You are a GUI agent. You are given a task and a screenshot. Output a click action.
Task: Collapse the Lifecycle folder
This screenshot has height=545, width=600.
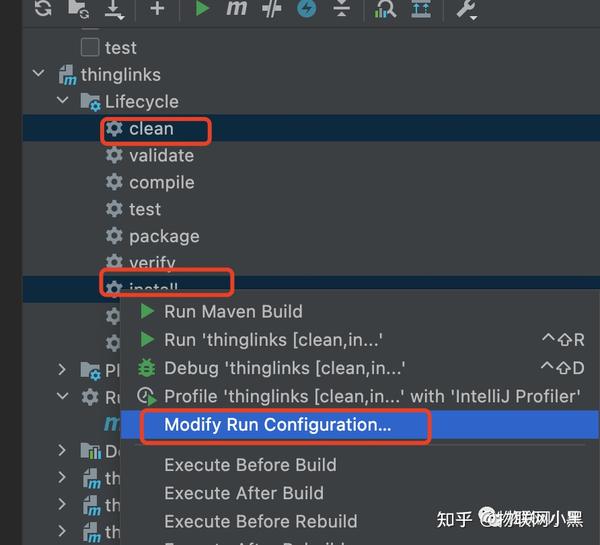62,100
